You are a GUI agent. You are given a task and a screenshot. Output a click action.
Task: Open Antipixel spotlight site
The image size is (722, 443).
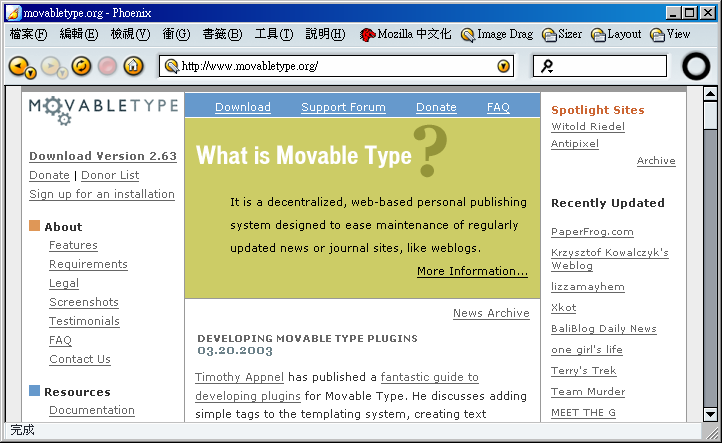[575, 144]
